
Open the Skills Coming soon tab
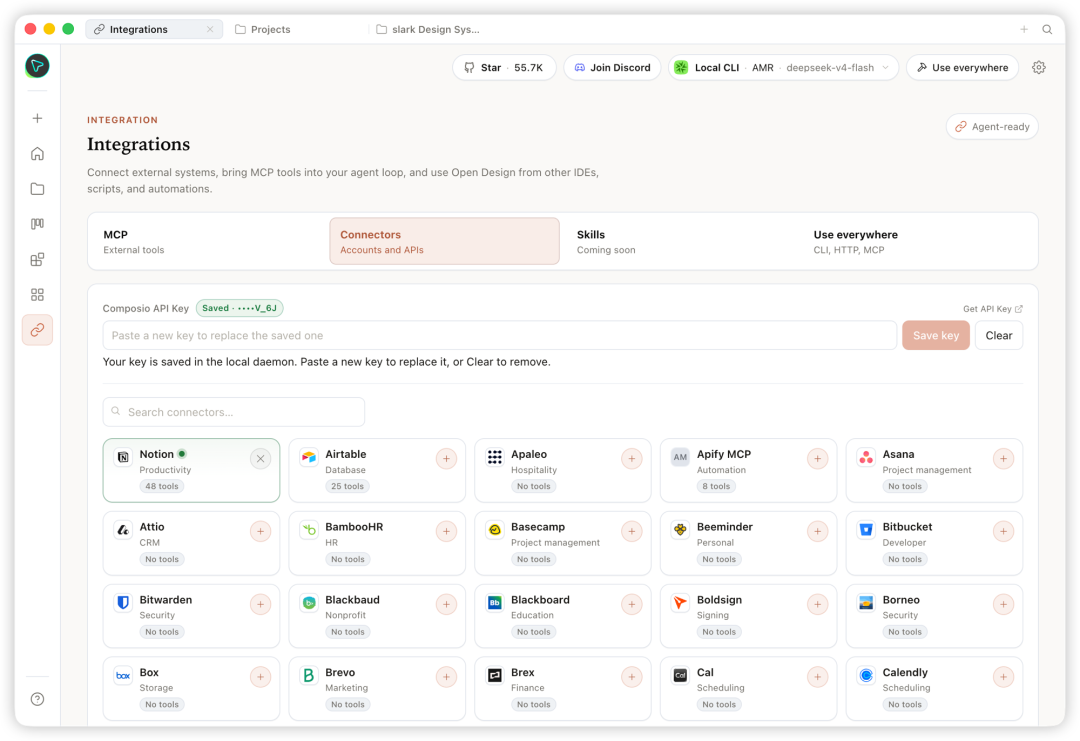[x=682, y=242]
